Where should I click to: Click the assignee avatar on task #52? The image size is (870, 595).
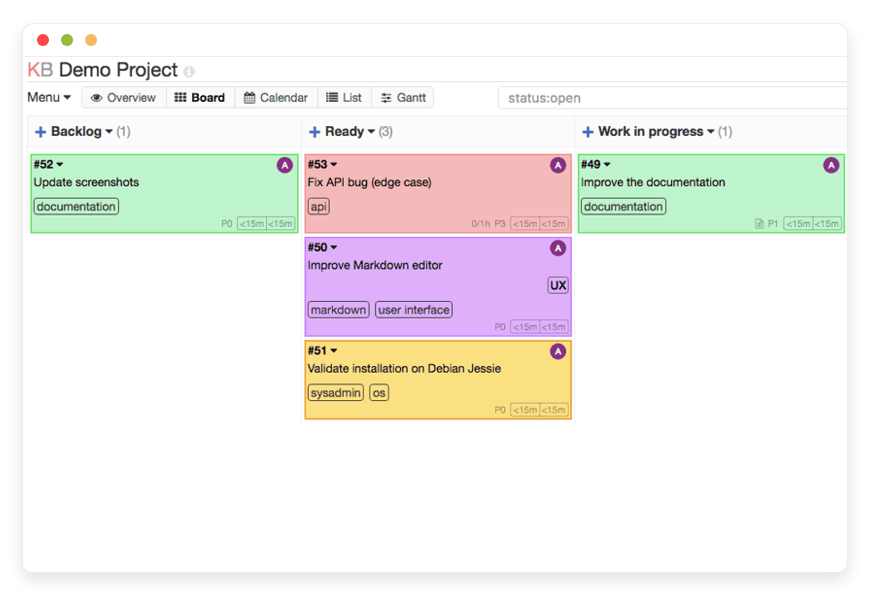pos(285,165)
